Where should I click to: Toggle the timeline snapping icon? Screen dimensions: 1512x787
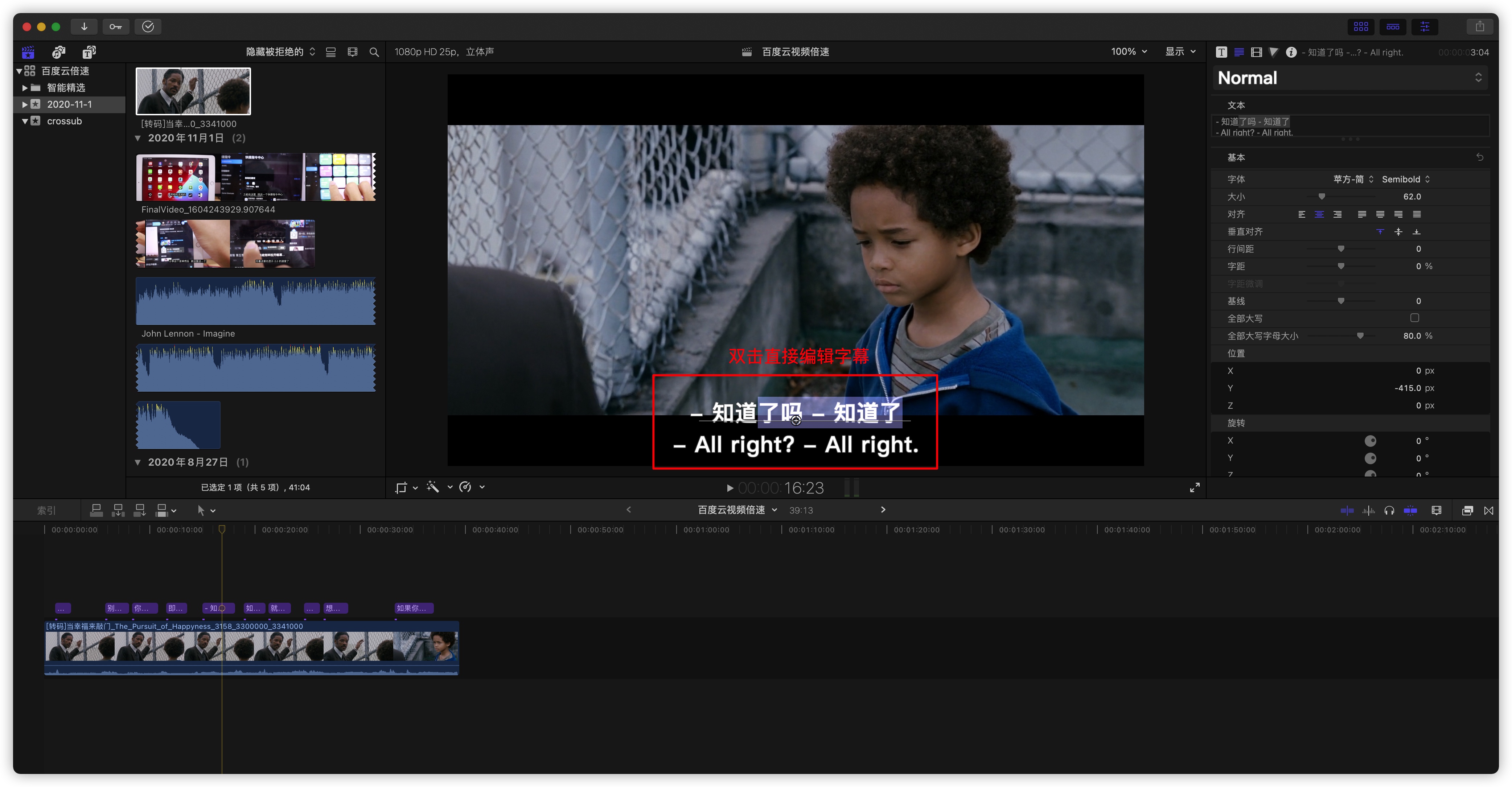tap(1410, 511)
